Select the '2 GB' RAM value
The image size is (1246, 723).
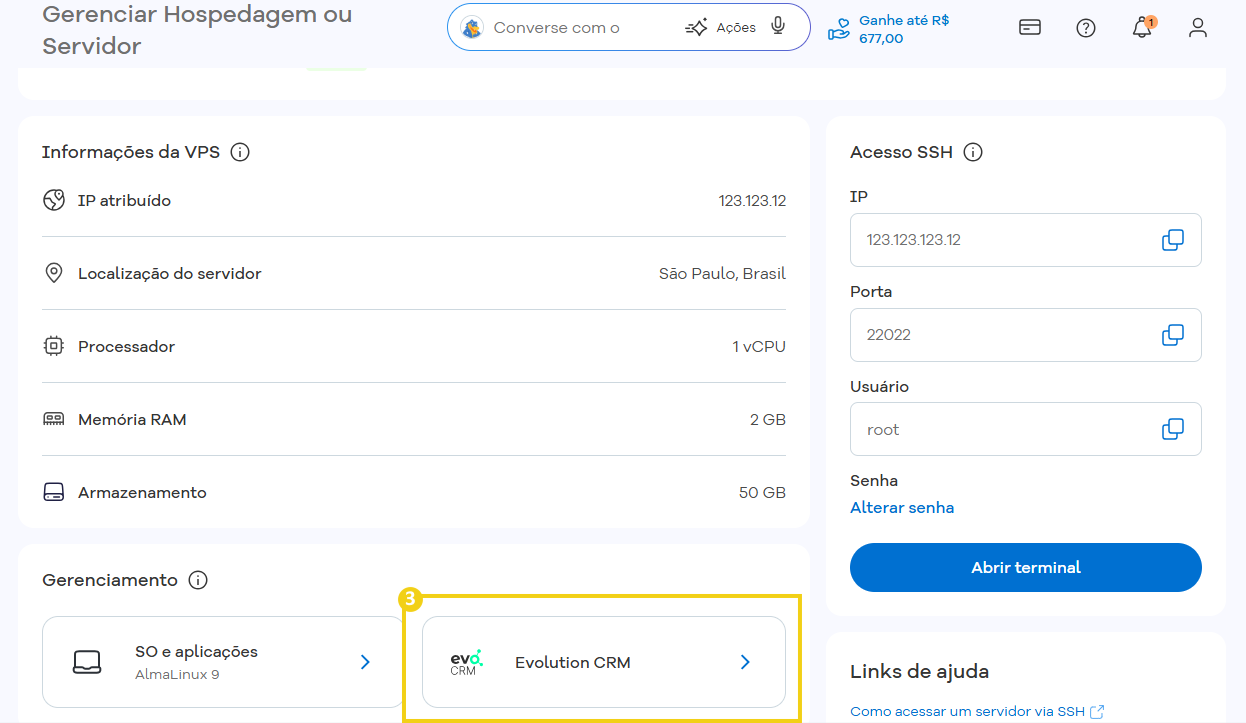tap(768, 419)
